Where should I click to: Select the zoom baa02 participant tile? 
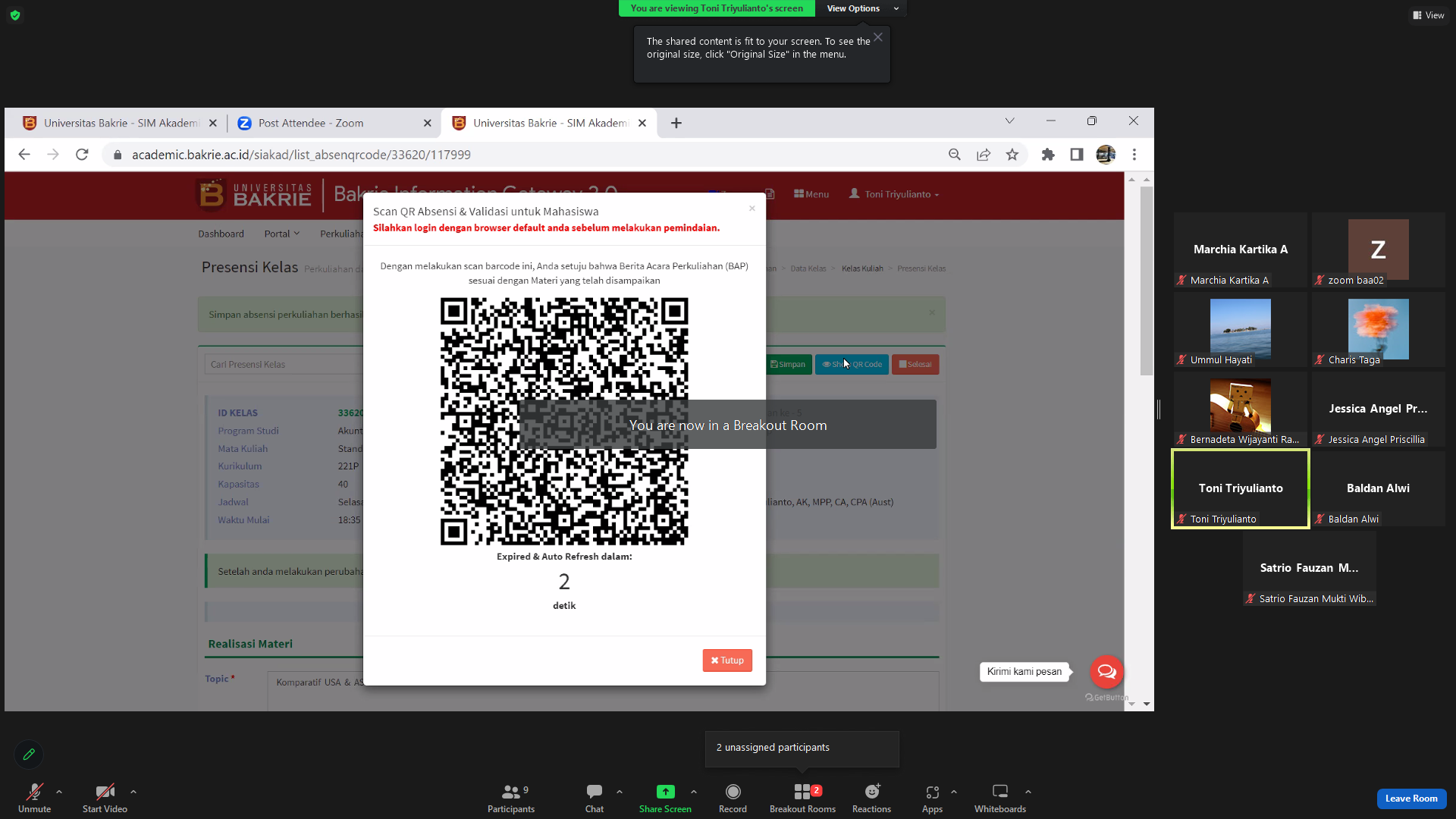click(x=1378, y=249)
